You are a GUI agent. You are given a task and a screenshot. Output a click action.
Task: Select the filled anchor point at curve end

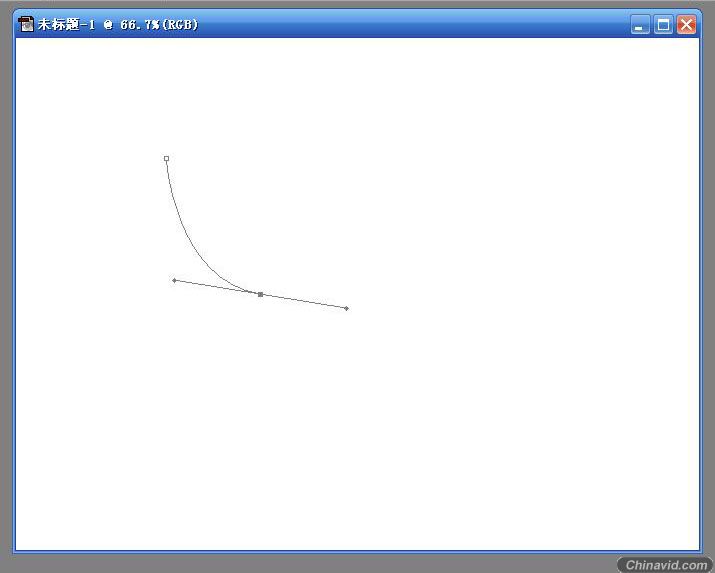260,294
